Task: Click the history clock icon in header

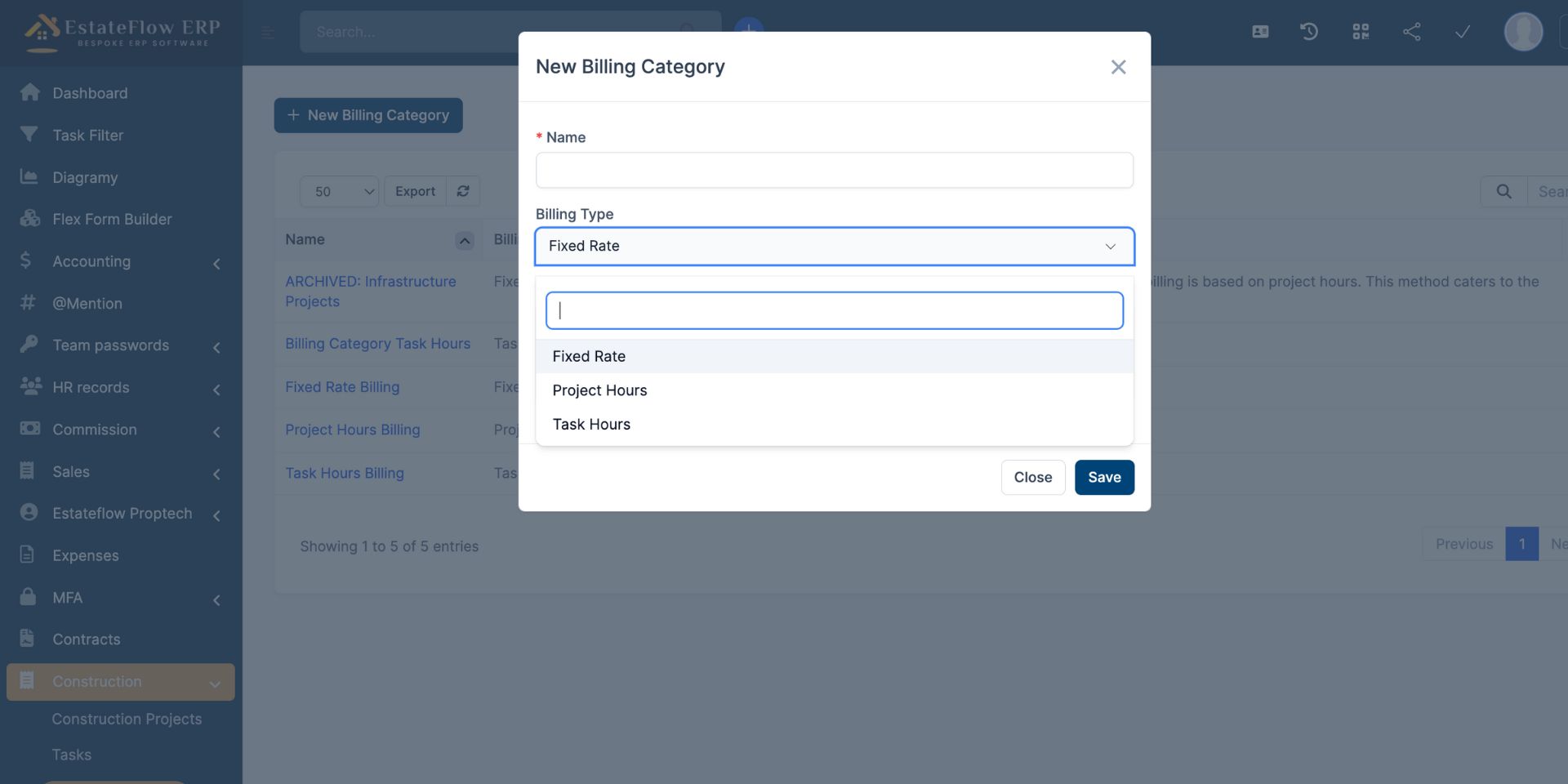Action: [1308, 32]
